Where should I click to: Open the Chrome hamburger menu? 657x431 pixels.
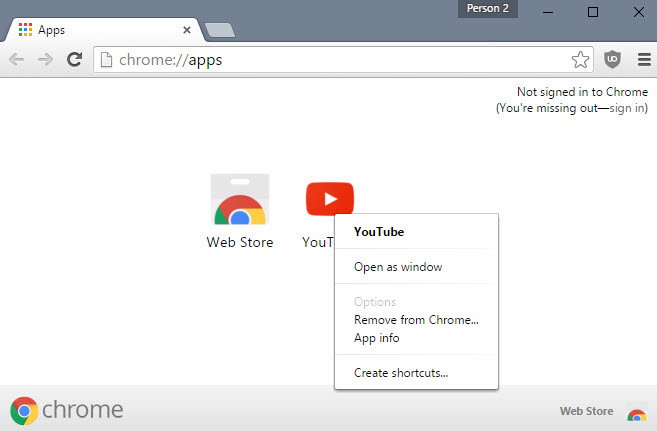644,59
